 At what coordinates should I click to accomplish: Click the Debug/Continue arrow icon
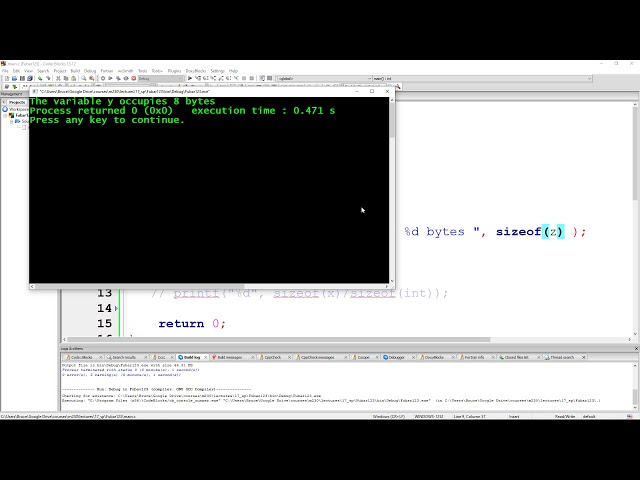pyautogui.click(x=190, y=78)
